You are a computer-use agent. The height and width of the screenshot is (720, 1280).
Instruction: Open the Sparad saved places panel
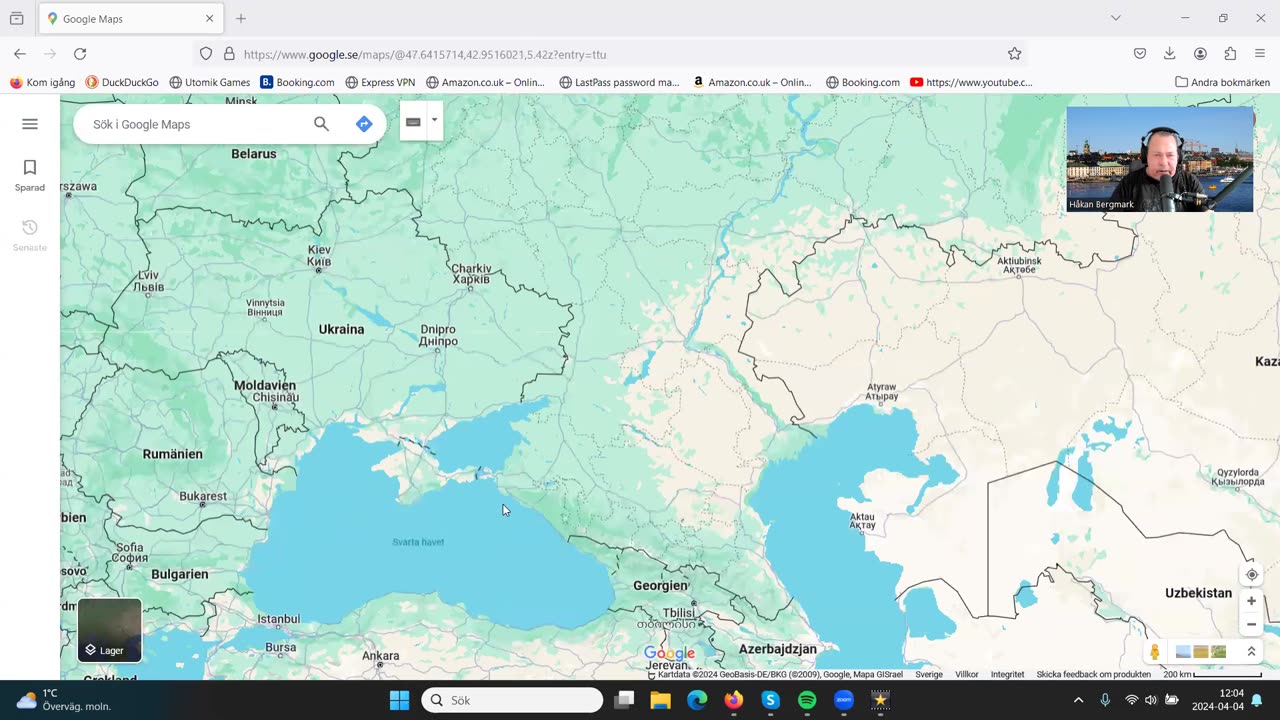[x=30, y=175]
